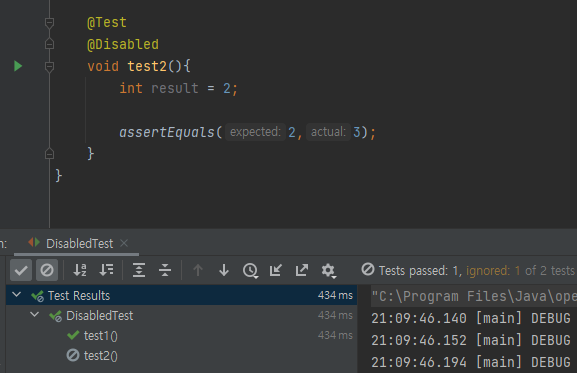Click the ignored status icon next to summary
This screenshot has width=577, height=373.
[368, 269]
